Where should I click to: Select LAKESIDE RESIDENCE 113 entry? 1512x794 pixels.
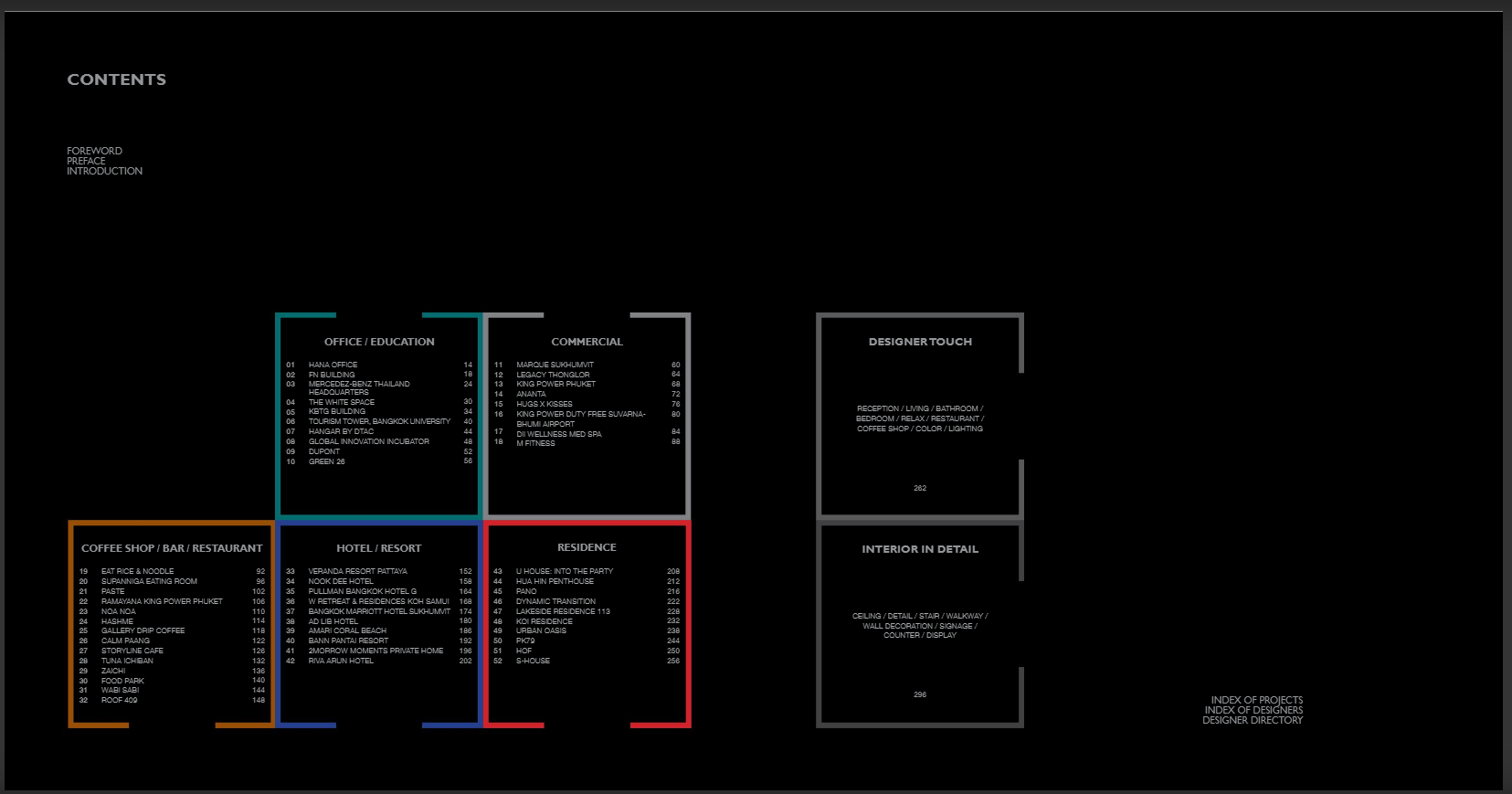563,611
